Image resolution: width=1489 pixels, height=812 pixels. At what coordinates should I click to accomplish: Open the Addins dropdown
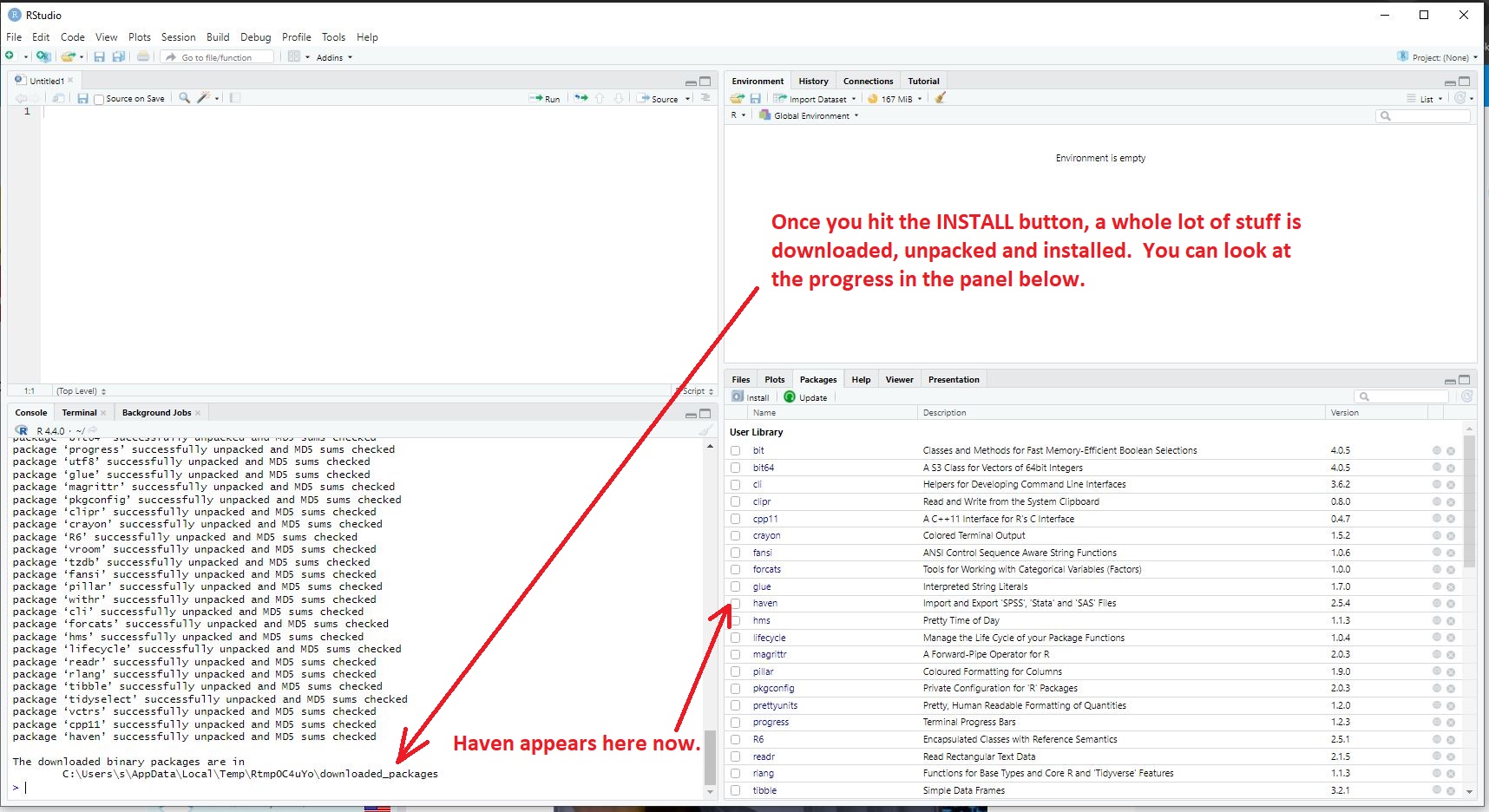334,57
